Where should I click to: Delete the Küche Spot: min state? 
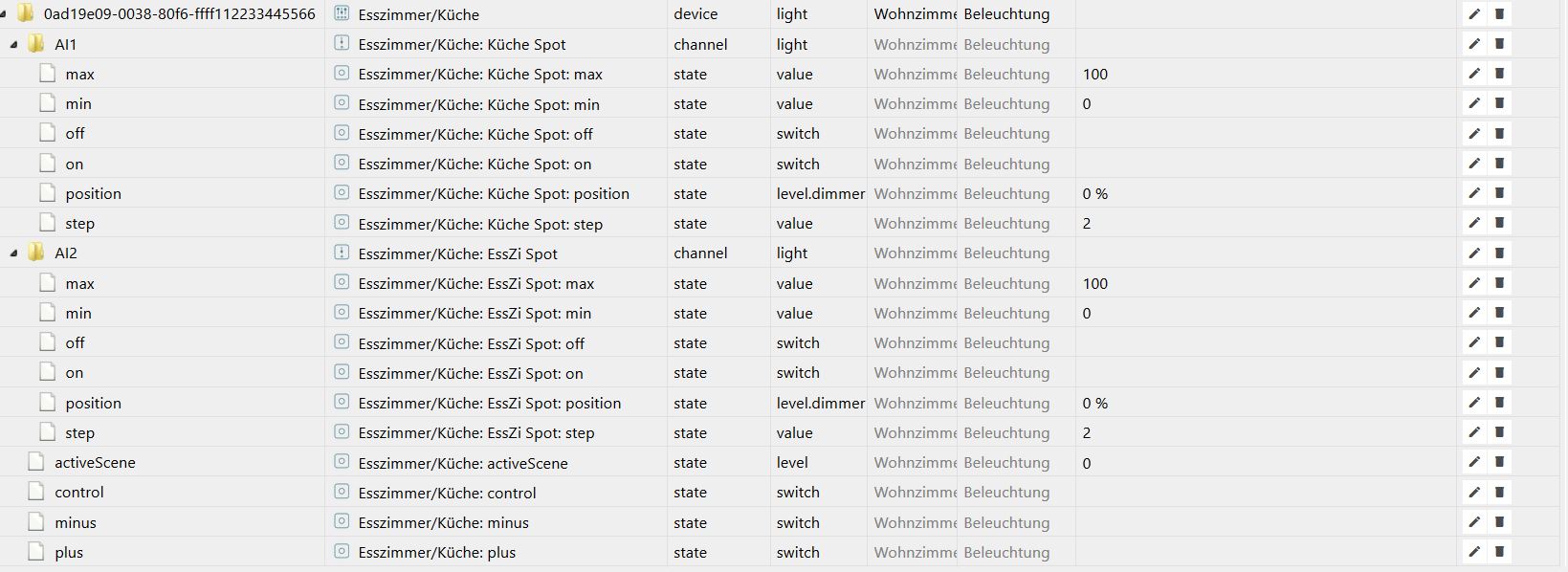tap(1499, 103)
